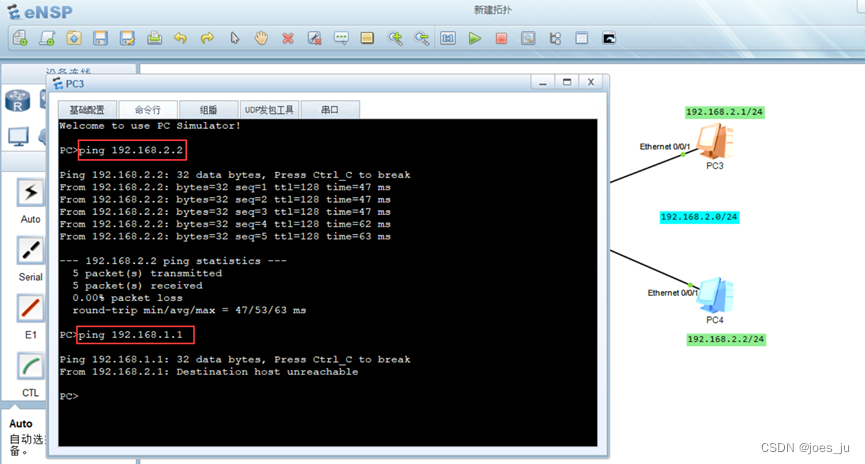
Task: Toggle the grid display icon
Action: point(581,38)
